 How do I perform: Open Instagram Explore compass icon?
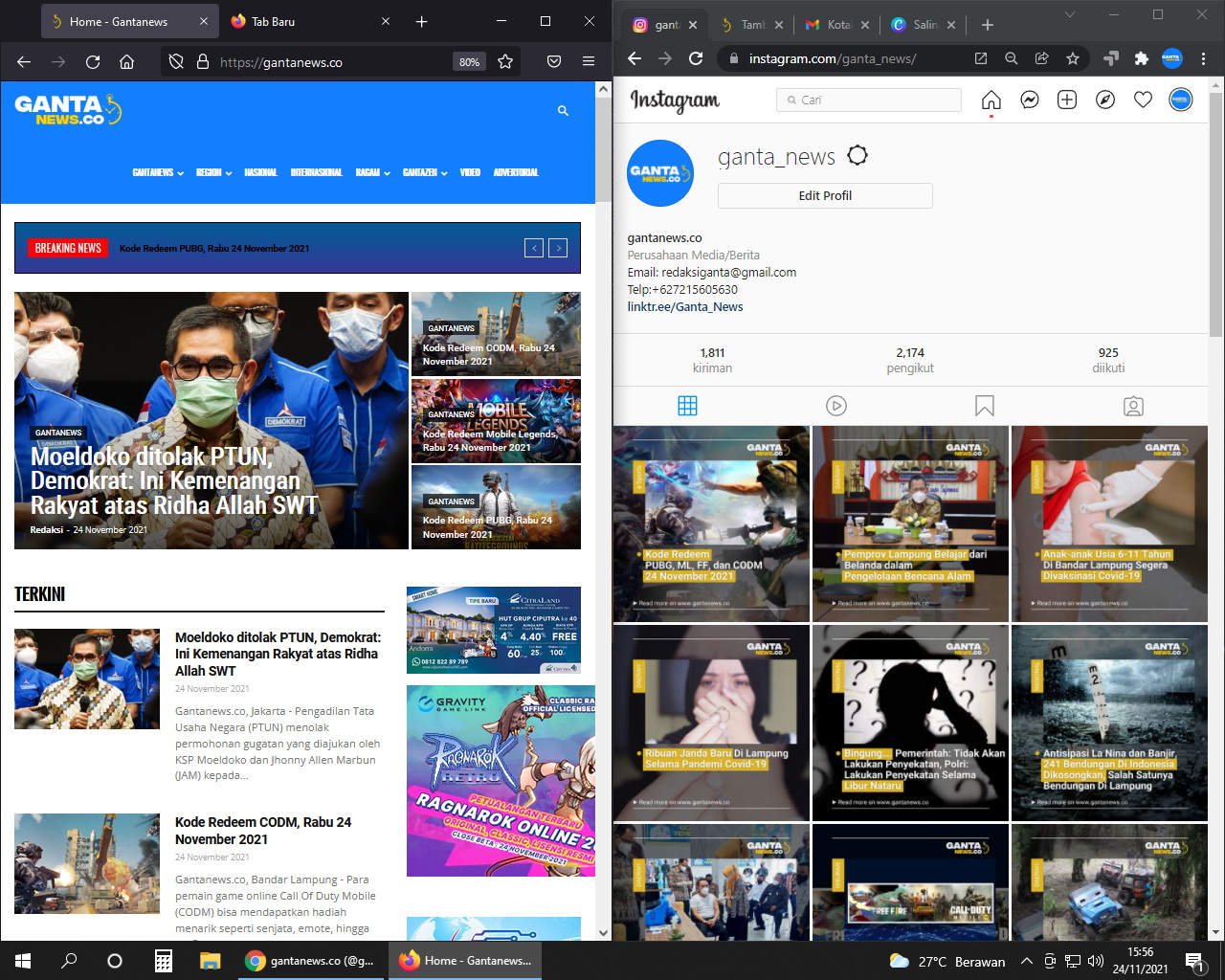click(1105, 100)
